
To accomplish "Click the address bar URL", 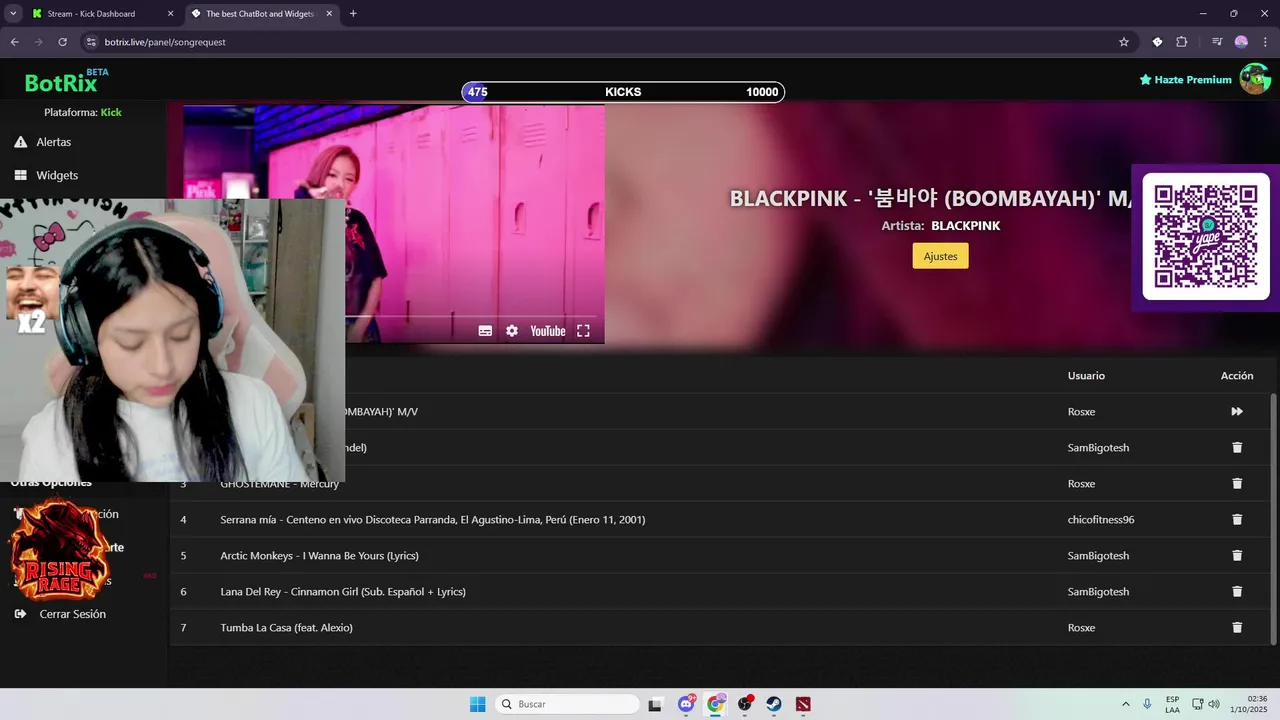I will click(x=165, y=42).
